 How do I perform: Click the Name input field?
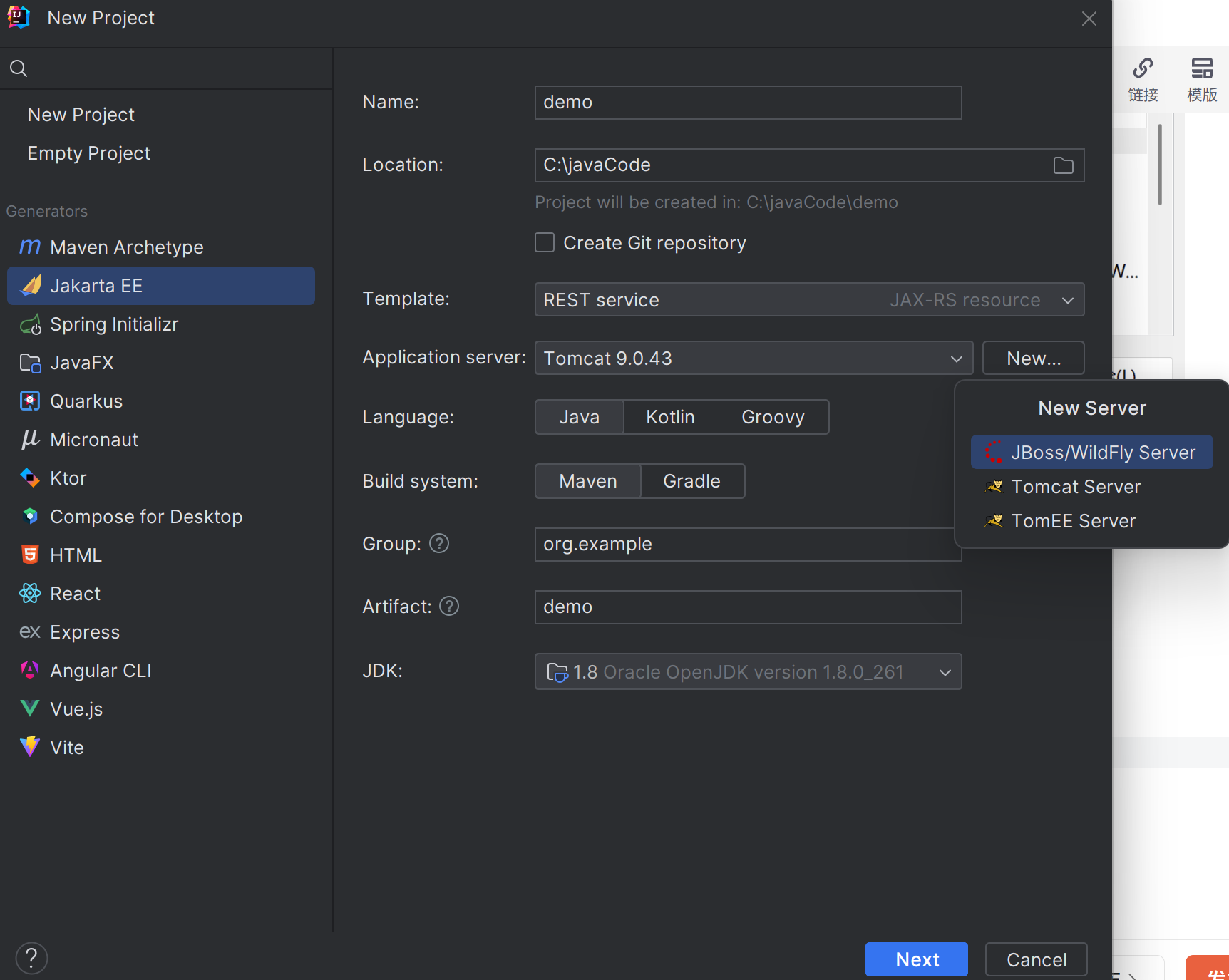pyautogui.click(x=748, y=103)
